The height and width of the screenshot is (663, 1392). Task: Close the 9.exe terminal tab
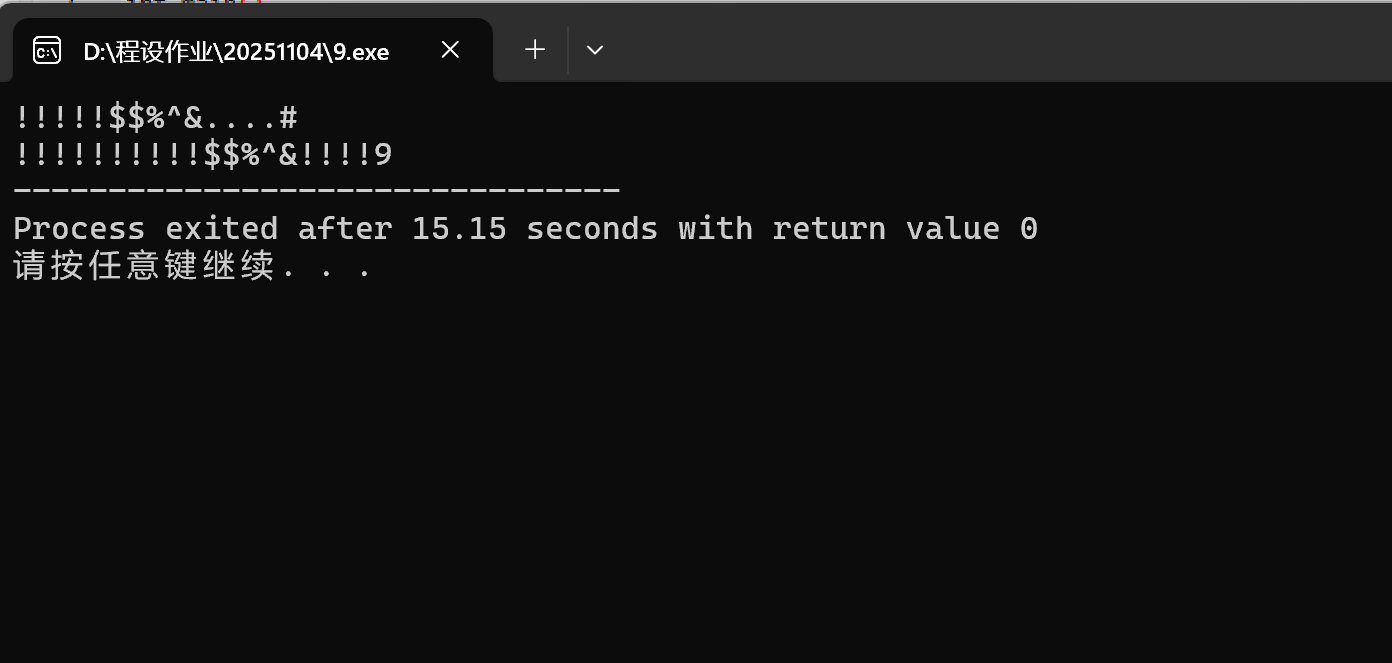(x=450, y=49)
